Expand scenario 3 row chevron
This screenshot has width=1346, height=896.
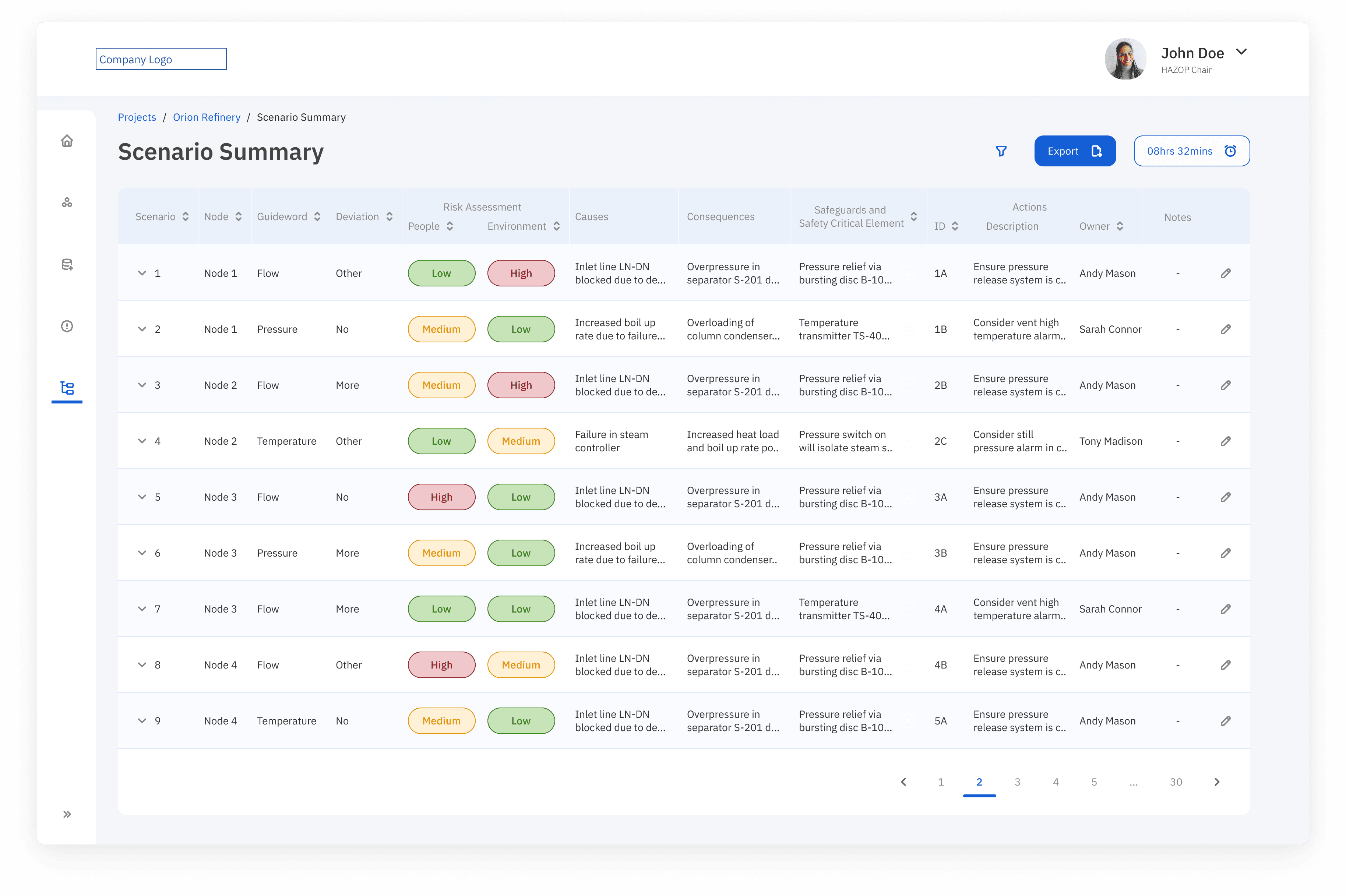point(142,385)
